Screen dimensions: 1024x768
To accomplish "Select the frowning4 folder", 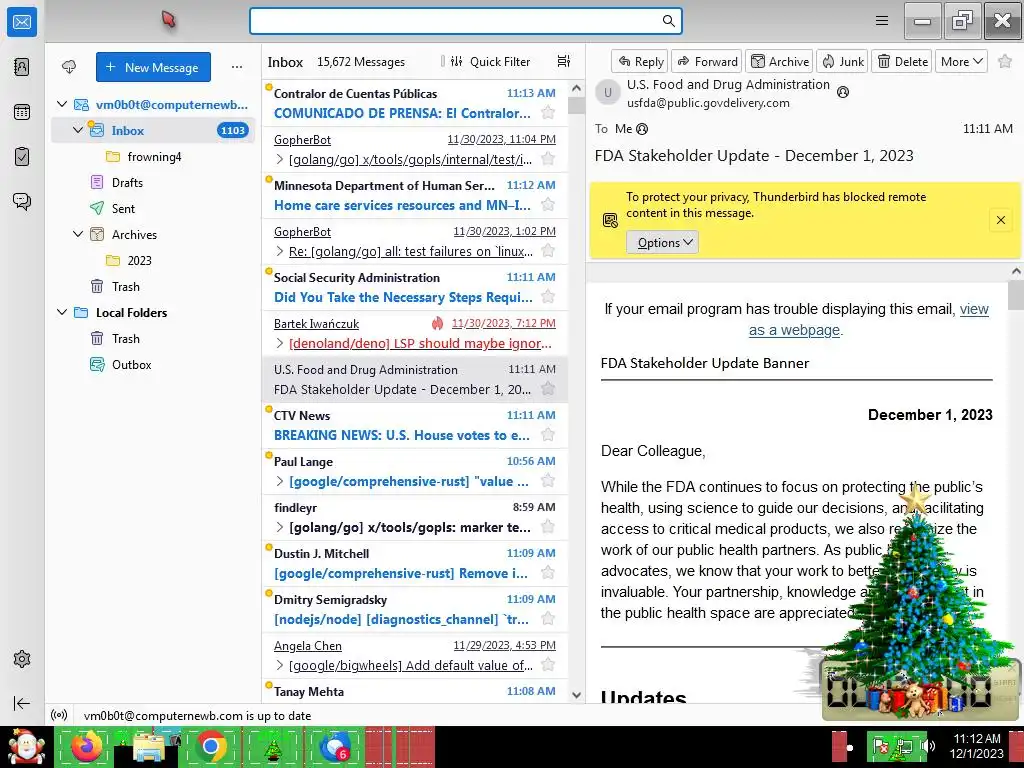I will 153,156.
